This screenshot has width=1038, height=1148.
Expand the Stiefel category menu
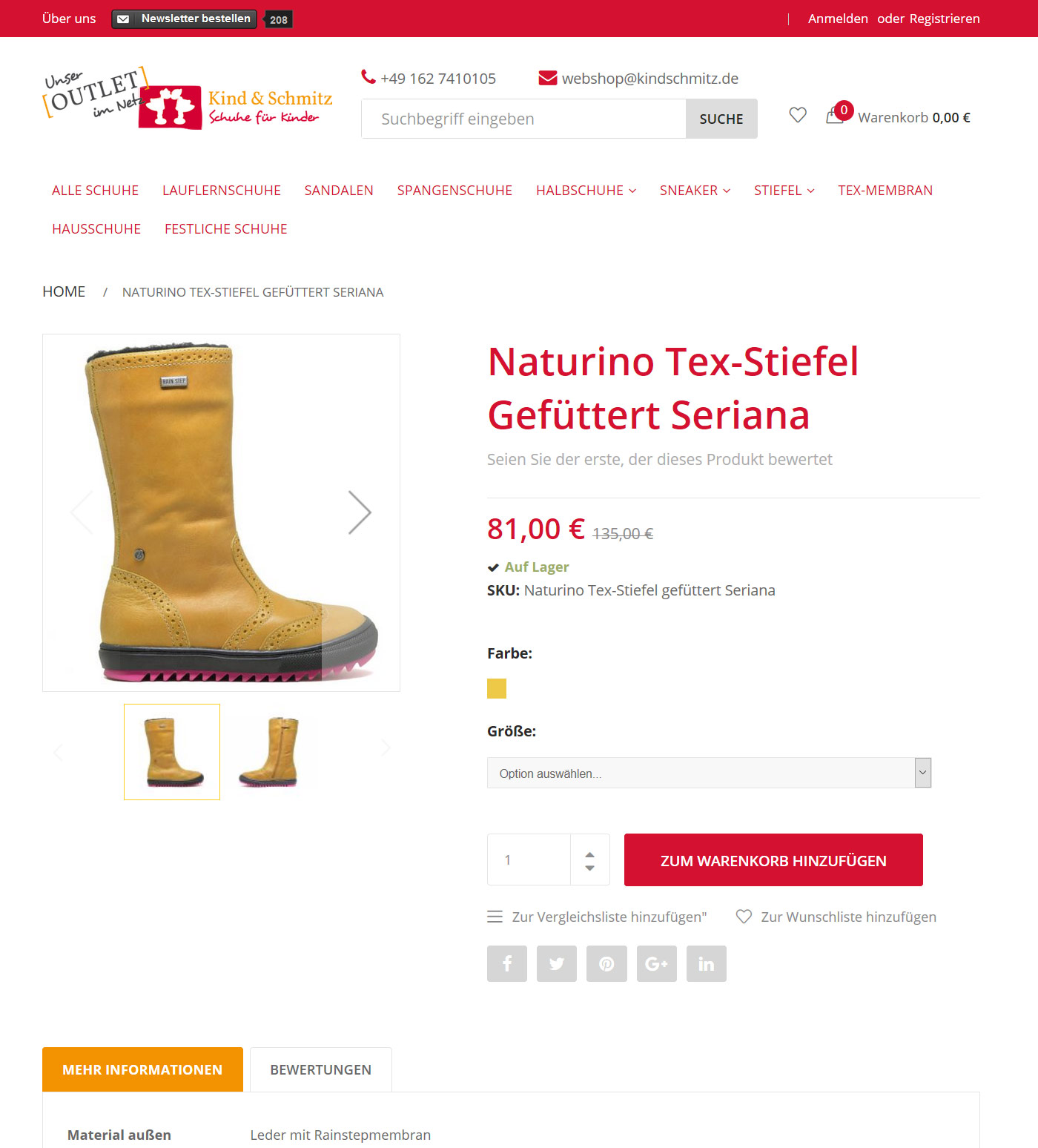click(x=784, y=191)
